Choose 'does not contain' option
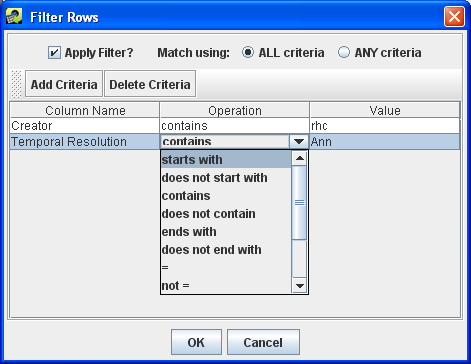 click(x=226, y=214)
